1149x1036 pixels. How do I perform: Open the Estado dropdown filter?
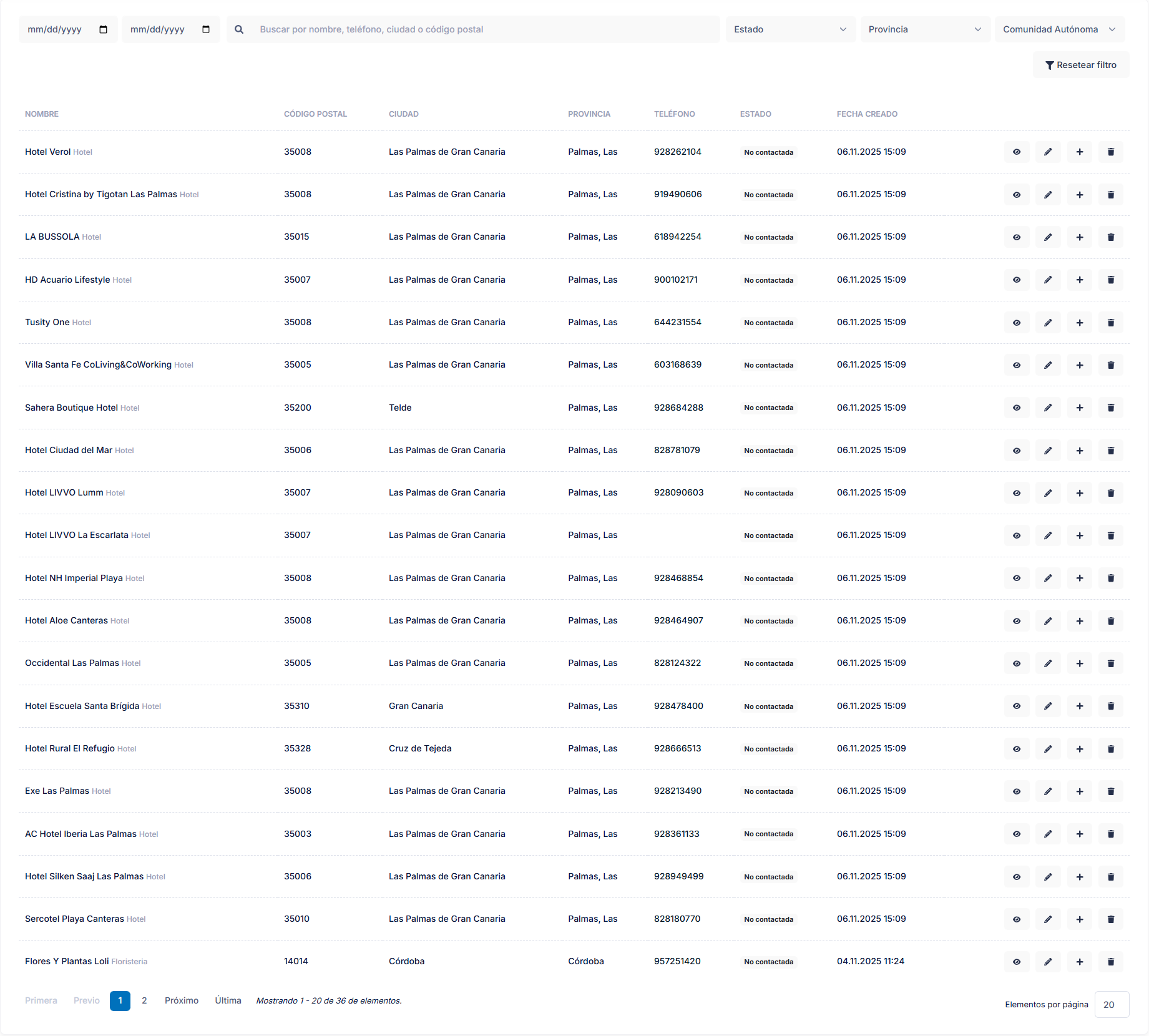[x=790, y=29]
